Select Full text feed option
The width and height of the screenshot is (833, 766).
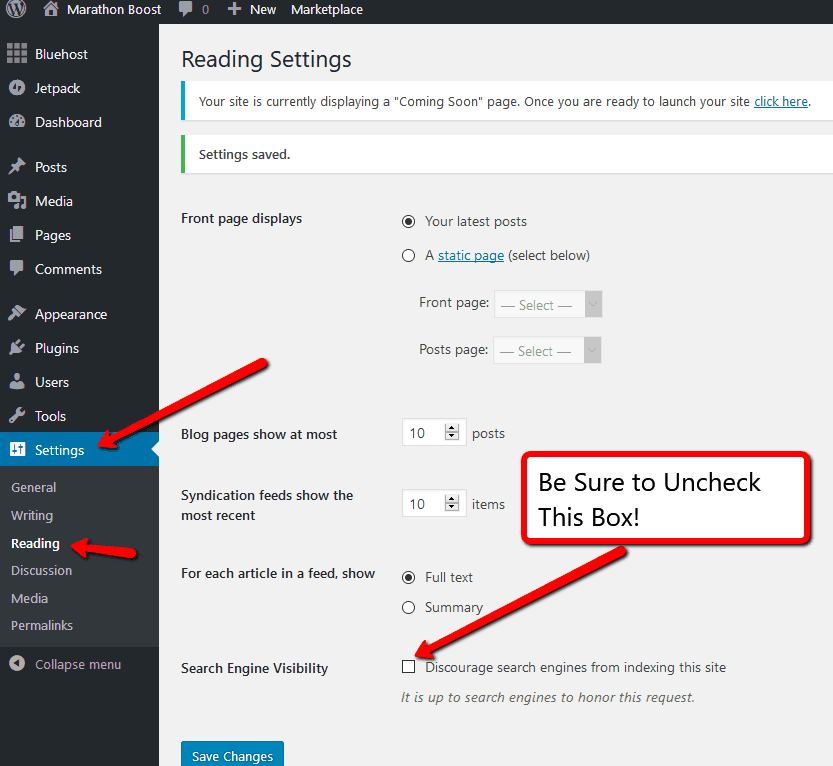click(x=409, y=577)
